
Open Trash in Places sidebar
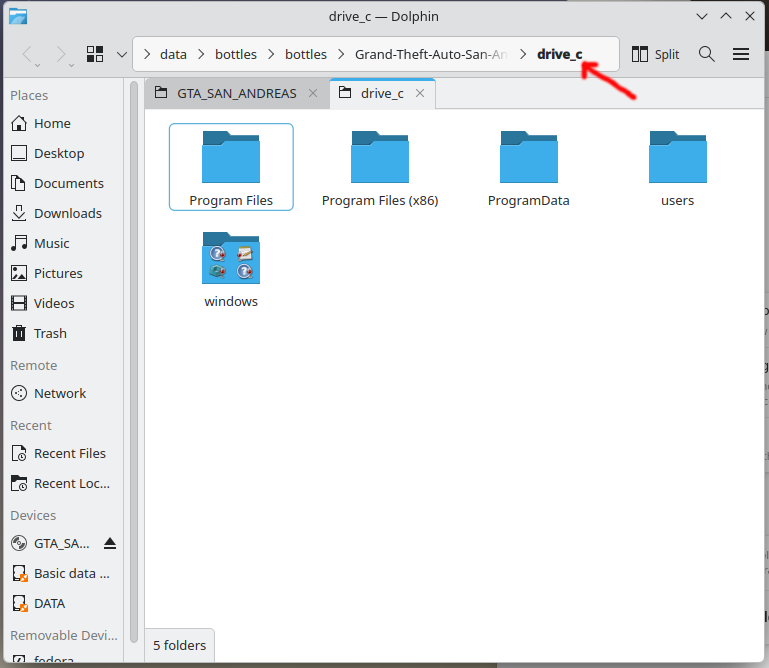pyautogui.click(x=64, y=334)
